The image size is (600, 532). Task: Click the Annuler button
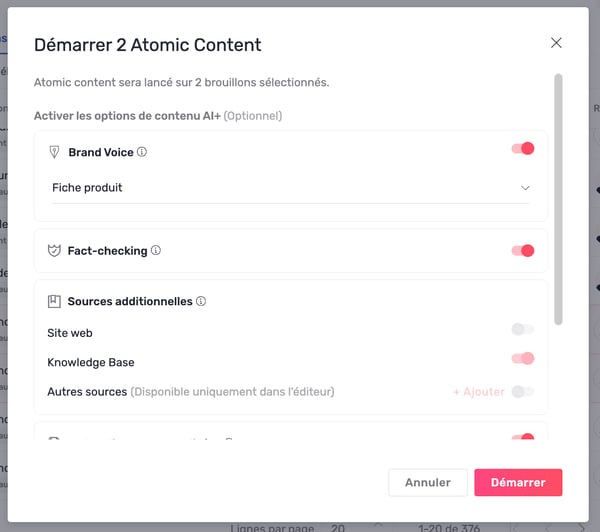[427, 482]
